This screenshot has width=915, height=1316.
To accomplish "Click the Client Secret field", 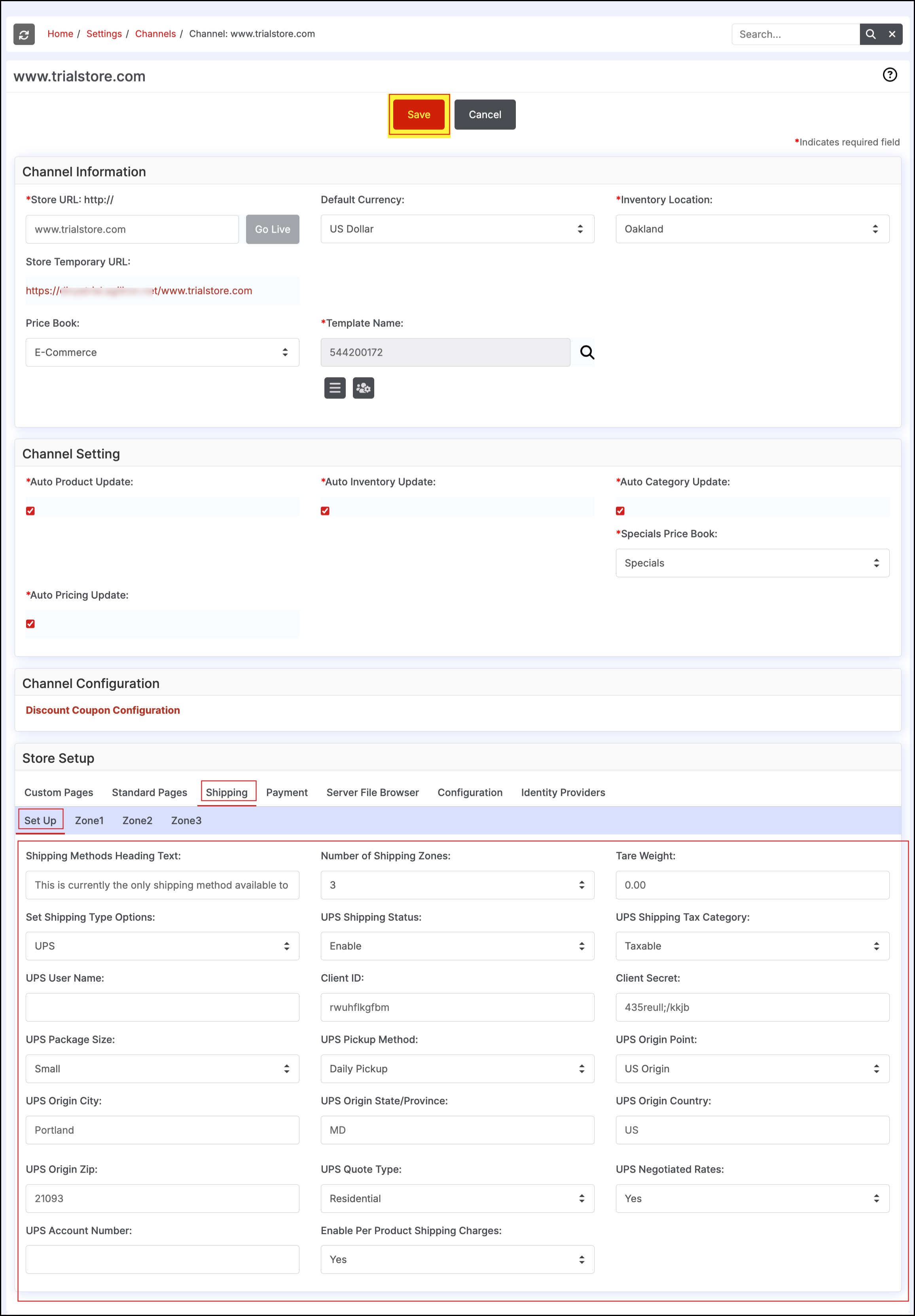I will point(752,1007).
